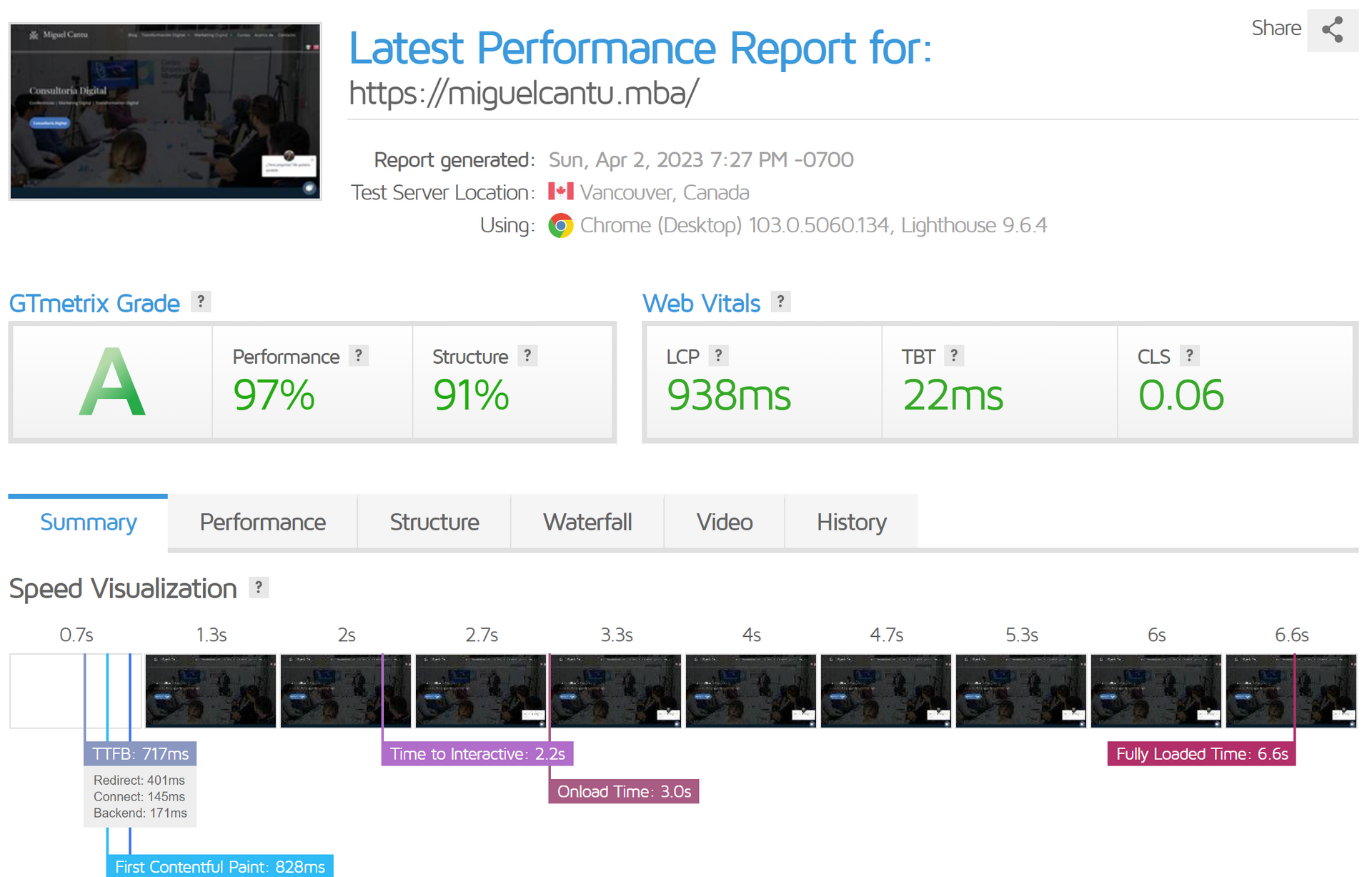Click the Web Vitals heading
The height and width of the screenshot is (877, 1372).
point(701,303)
